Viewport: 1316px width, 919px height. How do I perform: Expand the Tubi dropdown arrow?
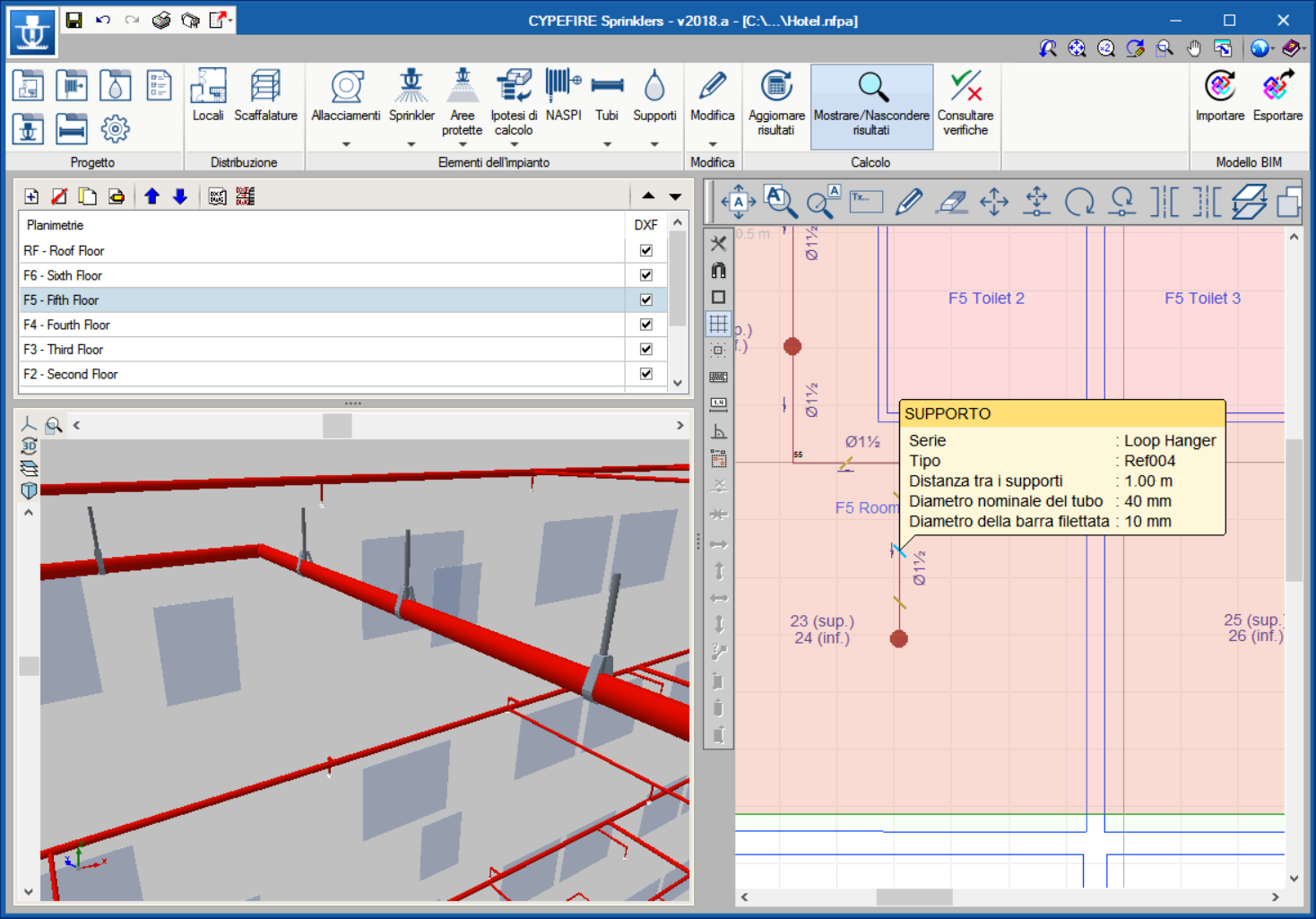pyautogui.click(x=607, y=143)
